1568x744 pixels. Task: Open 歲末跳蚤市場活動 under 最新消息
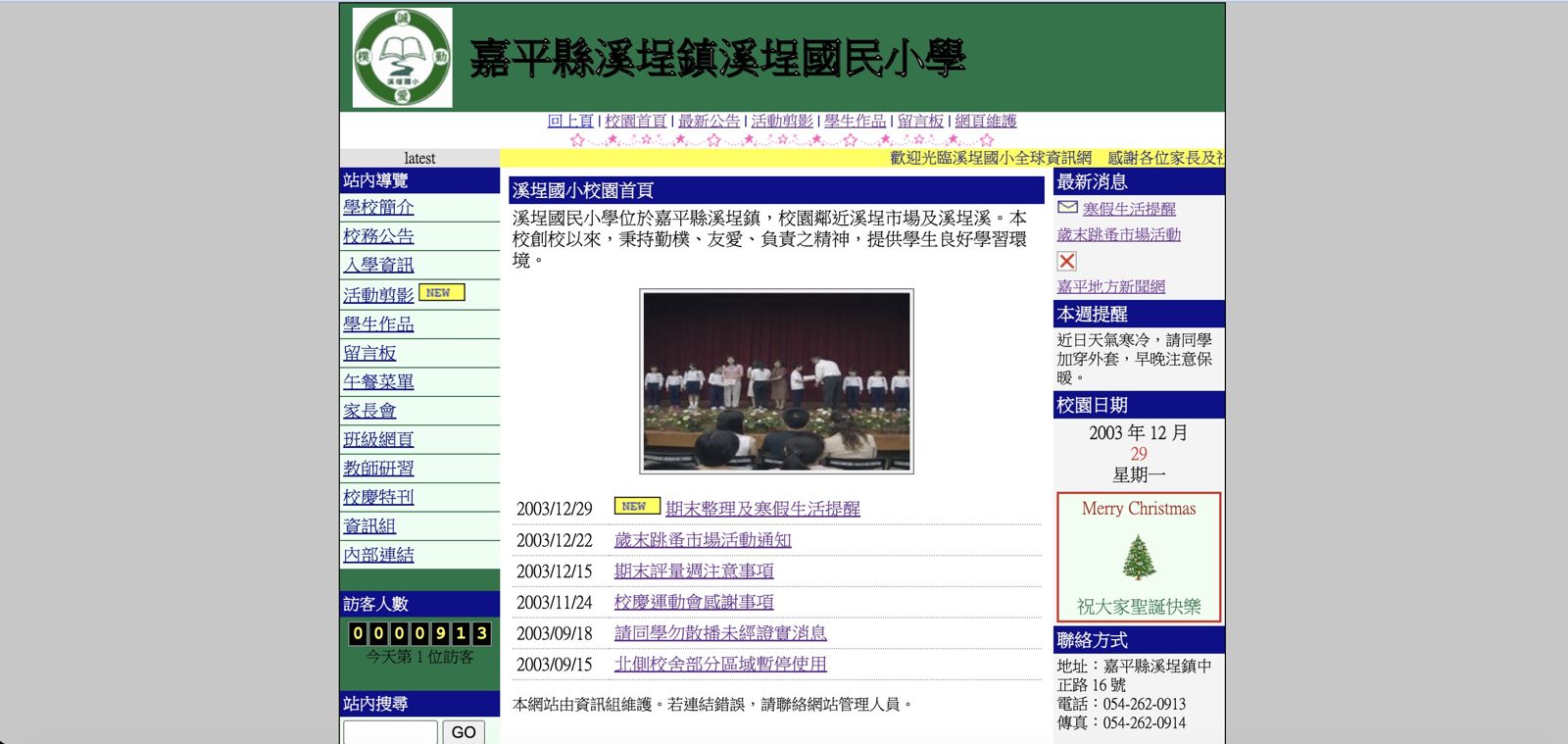pos(1118,234)
